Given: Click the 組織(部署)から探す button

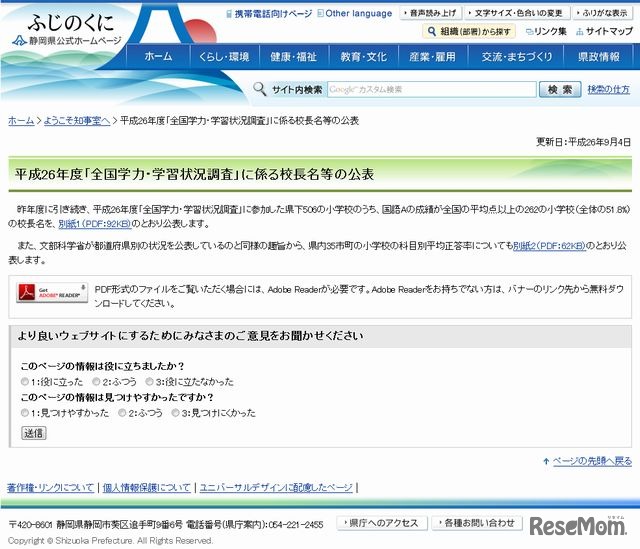Looking at the screenshot, I should (x=469, y=31).
